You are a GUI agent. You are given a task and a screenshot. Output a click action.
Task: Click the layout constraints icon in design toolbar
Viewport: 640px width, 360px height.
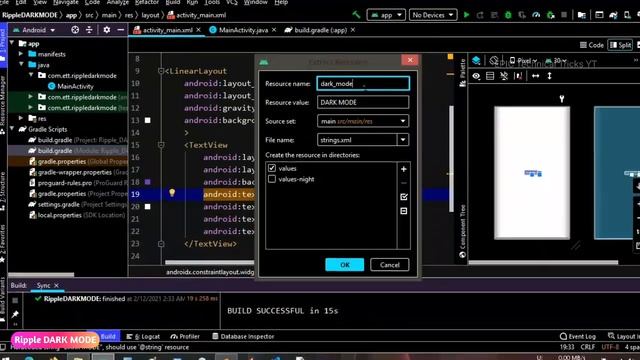point(518,76)
